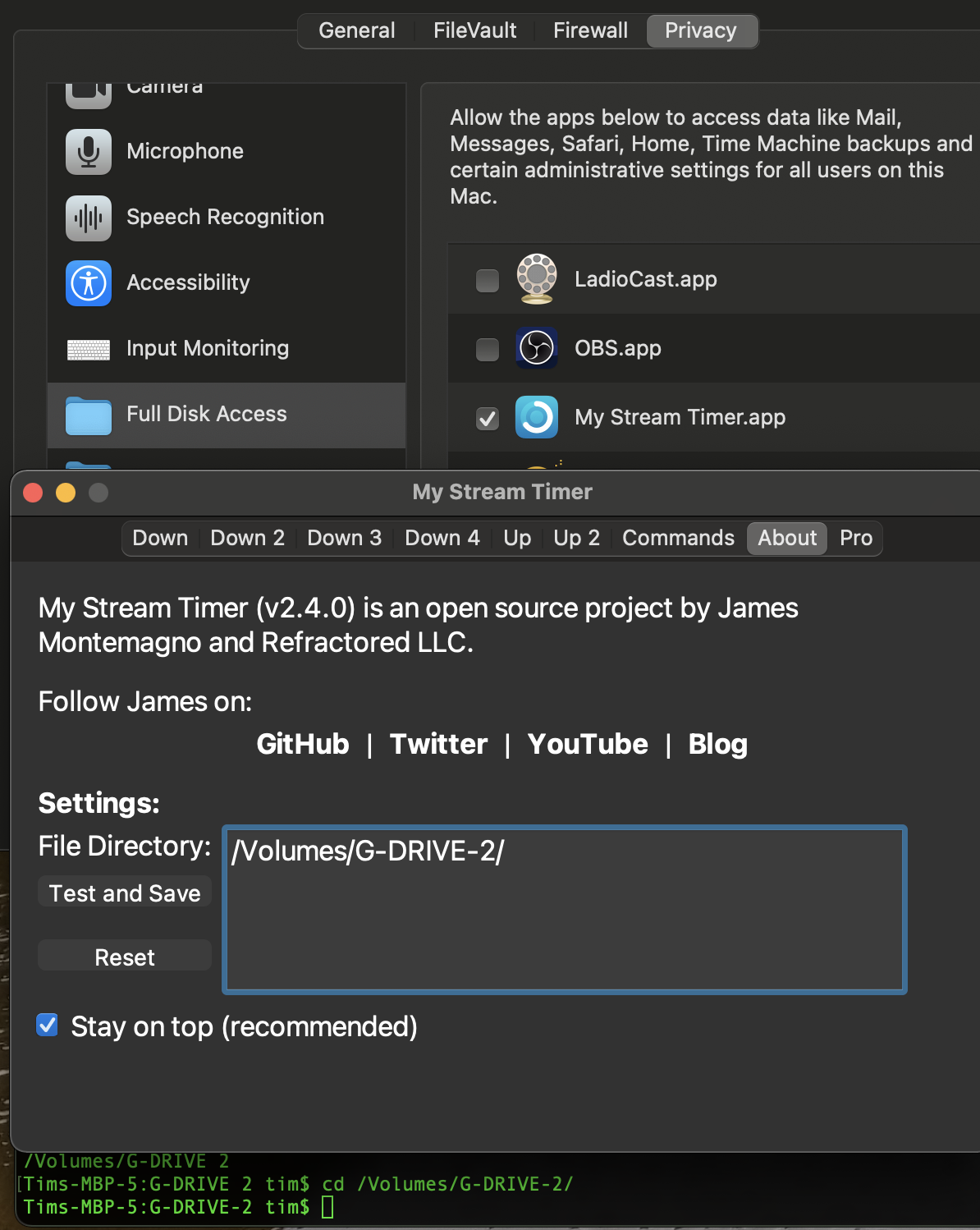Grant OBS.app full disk access
Viewport: 980px width, 1230px height.
pos(487,348)
